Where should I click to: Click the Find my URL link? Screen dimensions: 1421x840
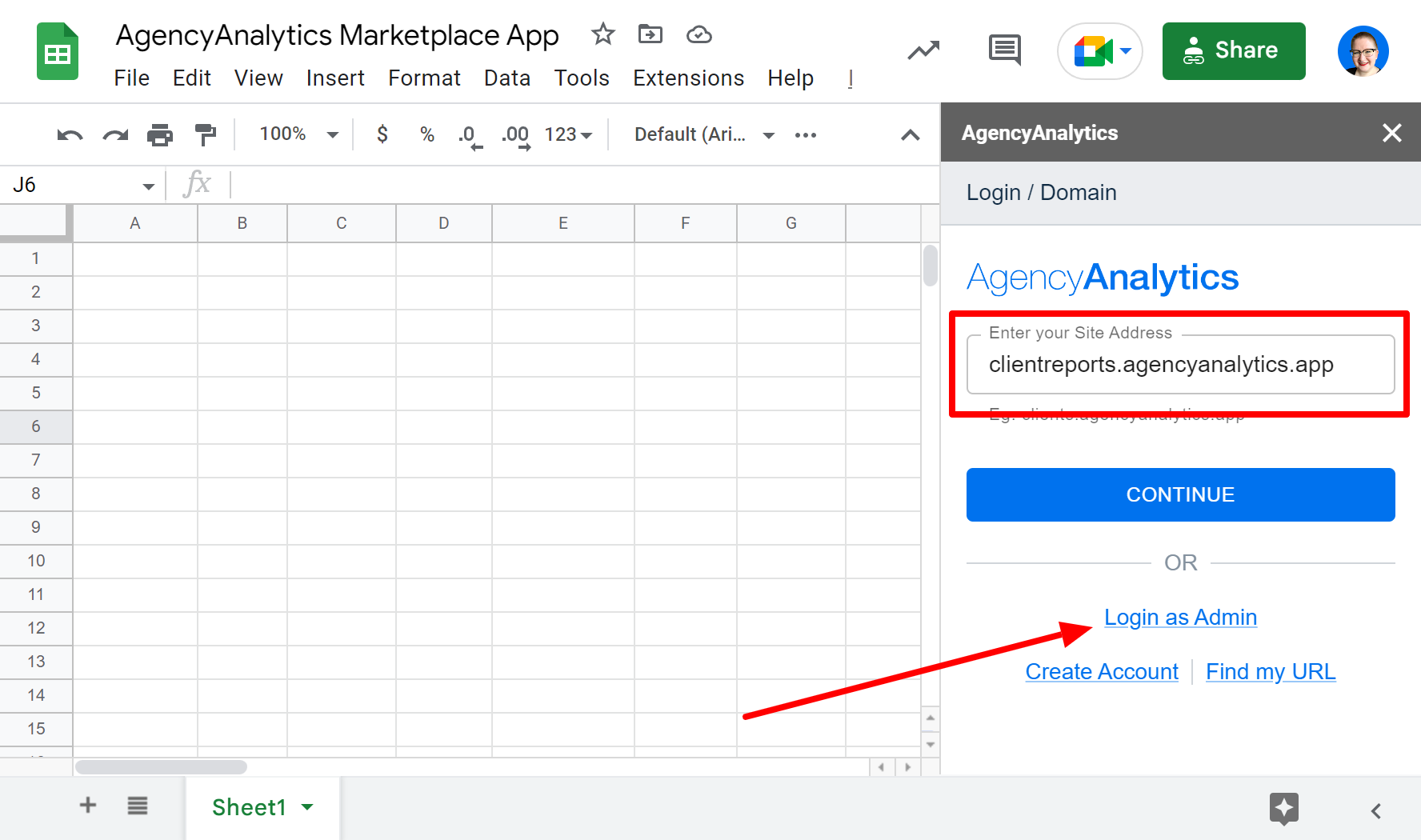pos(1271,672)
